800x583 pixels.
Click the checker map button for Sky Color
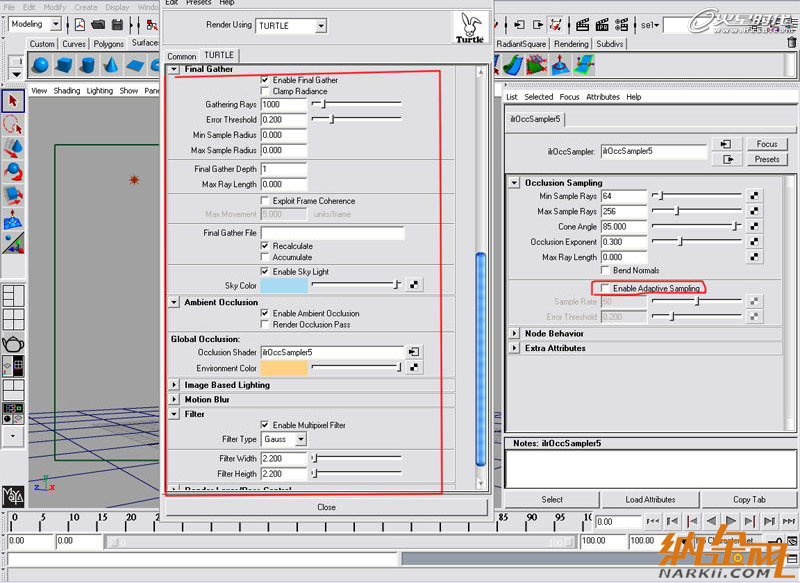tap(413, 285)
